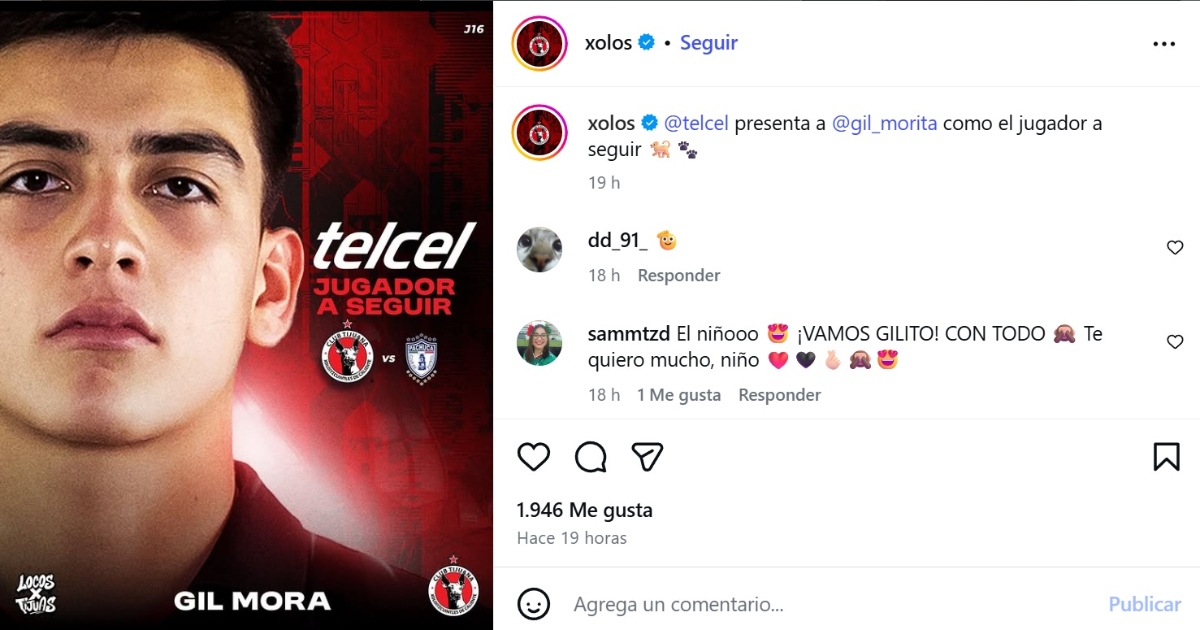This screenshot has width=1200, height=630.
Task: Click Publicar to post comment
Action: [x=1145, y=604]
